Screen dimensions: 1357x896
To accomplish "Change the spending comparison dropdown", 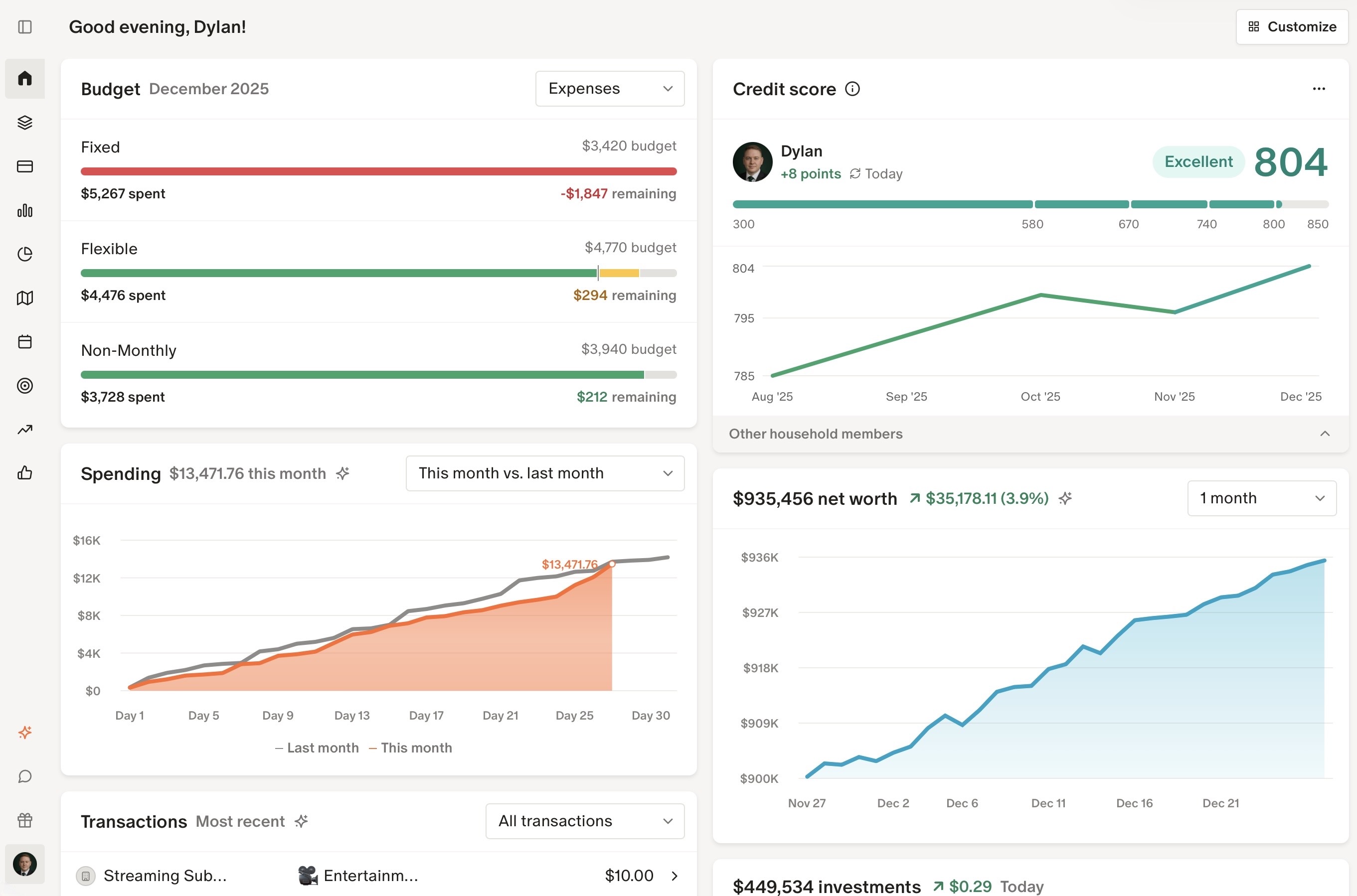I will pyautogui.click(x=544, y=473).
